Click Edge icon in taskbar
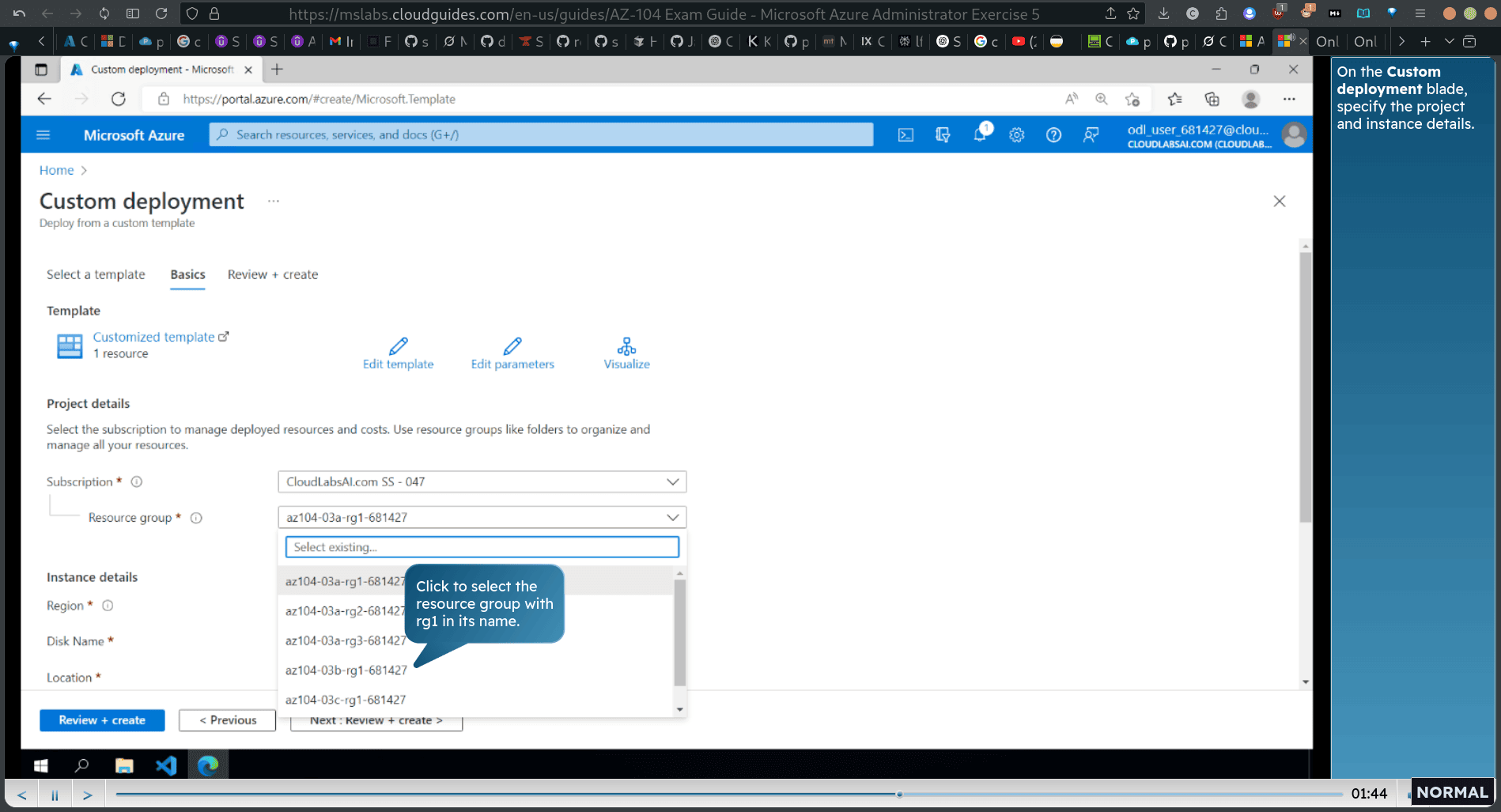 pos(208,765)
